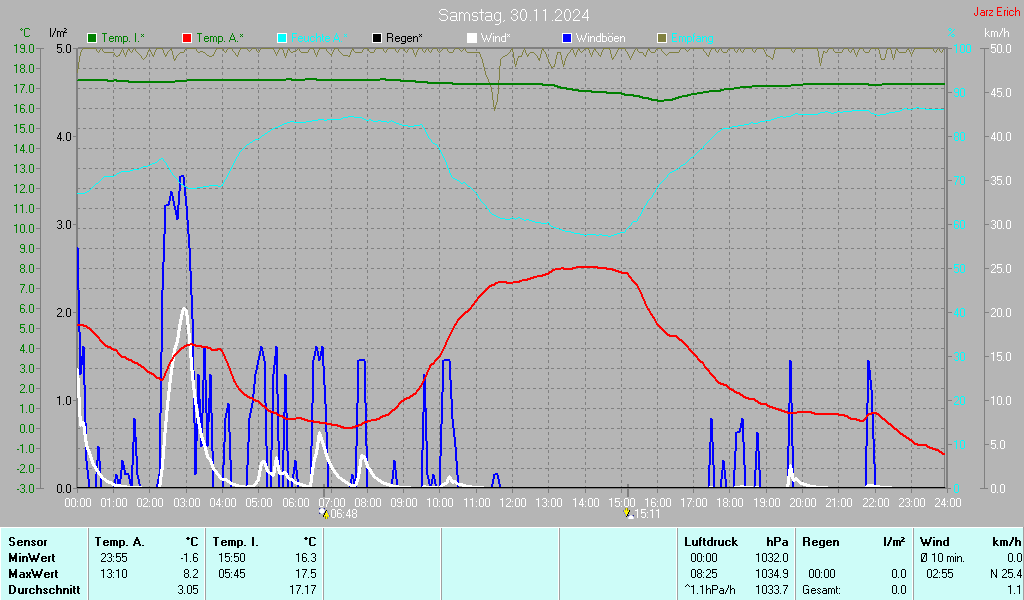Select the Windböen legend label

[602, 38]
